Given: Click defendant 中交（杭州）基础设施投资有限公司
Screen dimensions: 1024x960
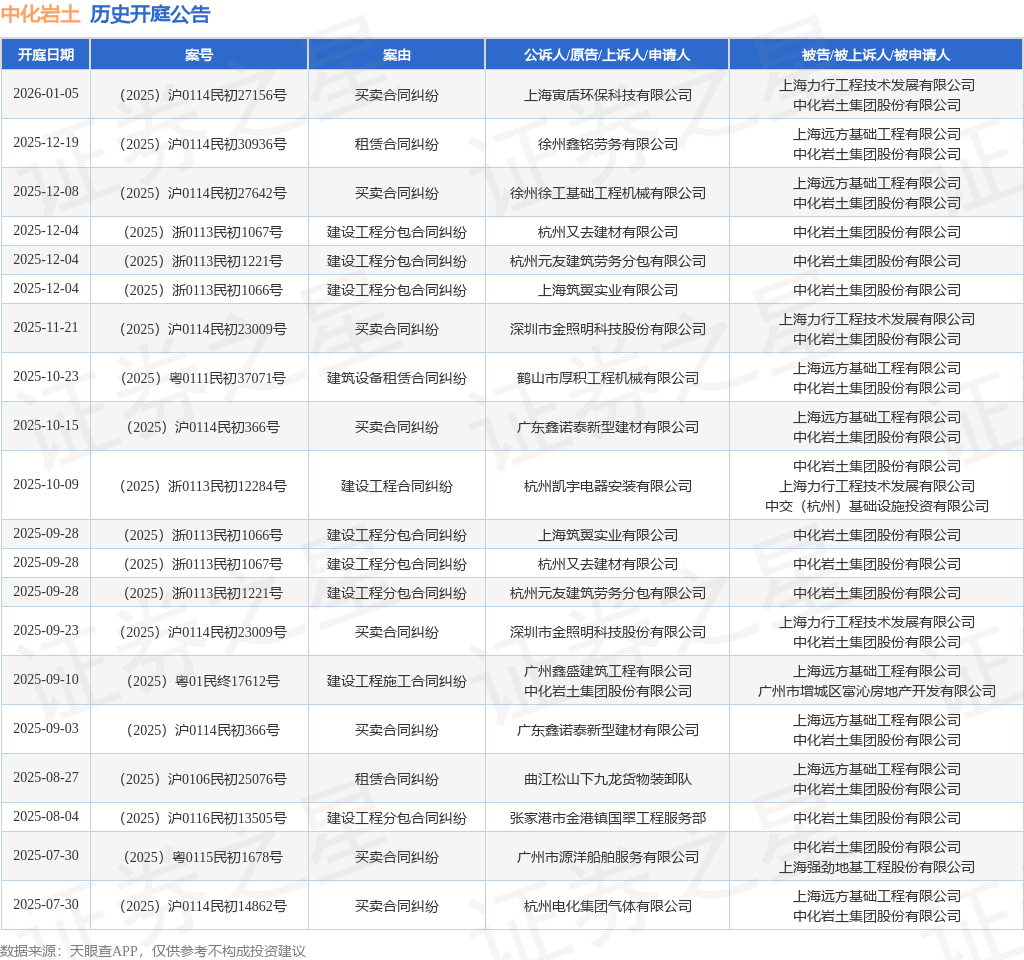Looking at the screenshot, I should pyautogui.click(x=876, y=506).
